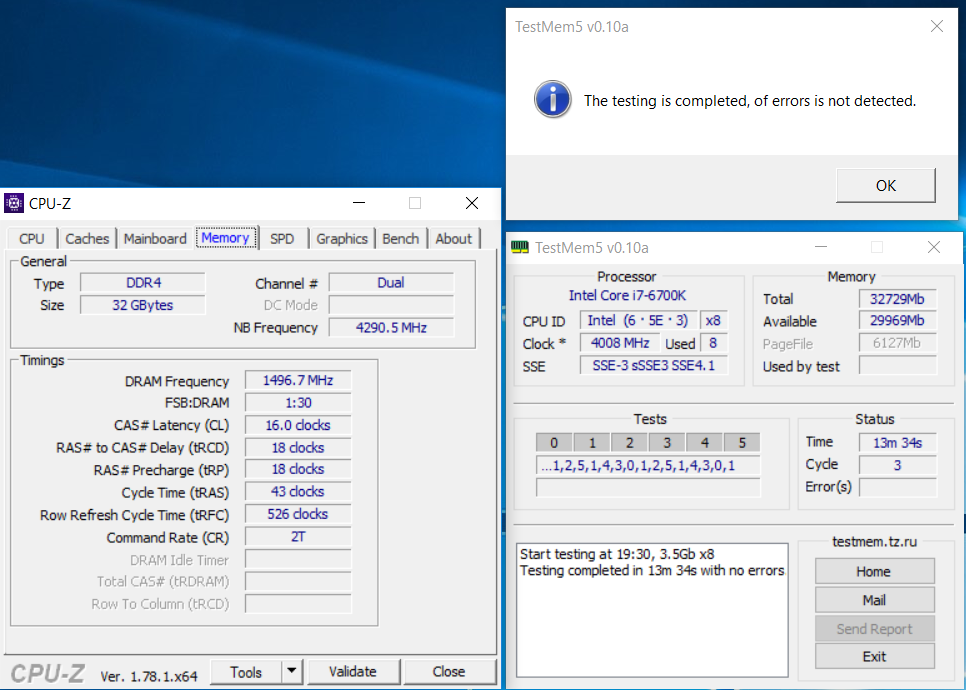Viewport: 966px width, 690px height.
Task: Minimize the CPU-Z window
Action: pyautogui.click(x=359, y=203)
